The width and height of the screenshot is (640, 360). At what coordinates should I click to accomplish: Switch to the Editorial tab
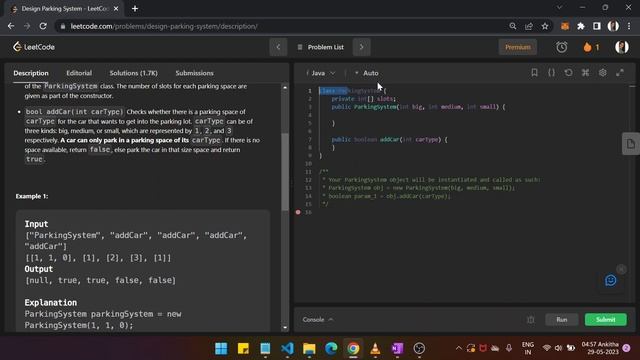point(79,73)
